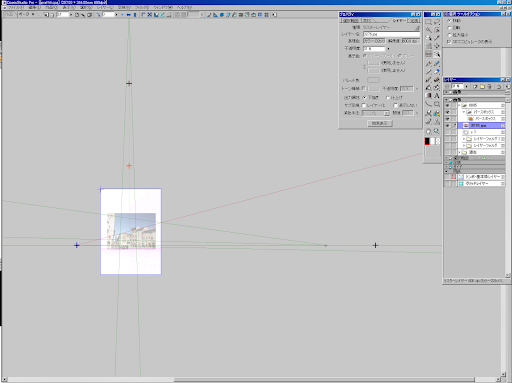Open the 表示 (View) menu
This screenshot has height=383, width=512.
[69, 7]
